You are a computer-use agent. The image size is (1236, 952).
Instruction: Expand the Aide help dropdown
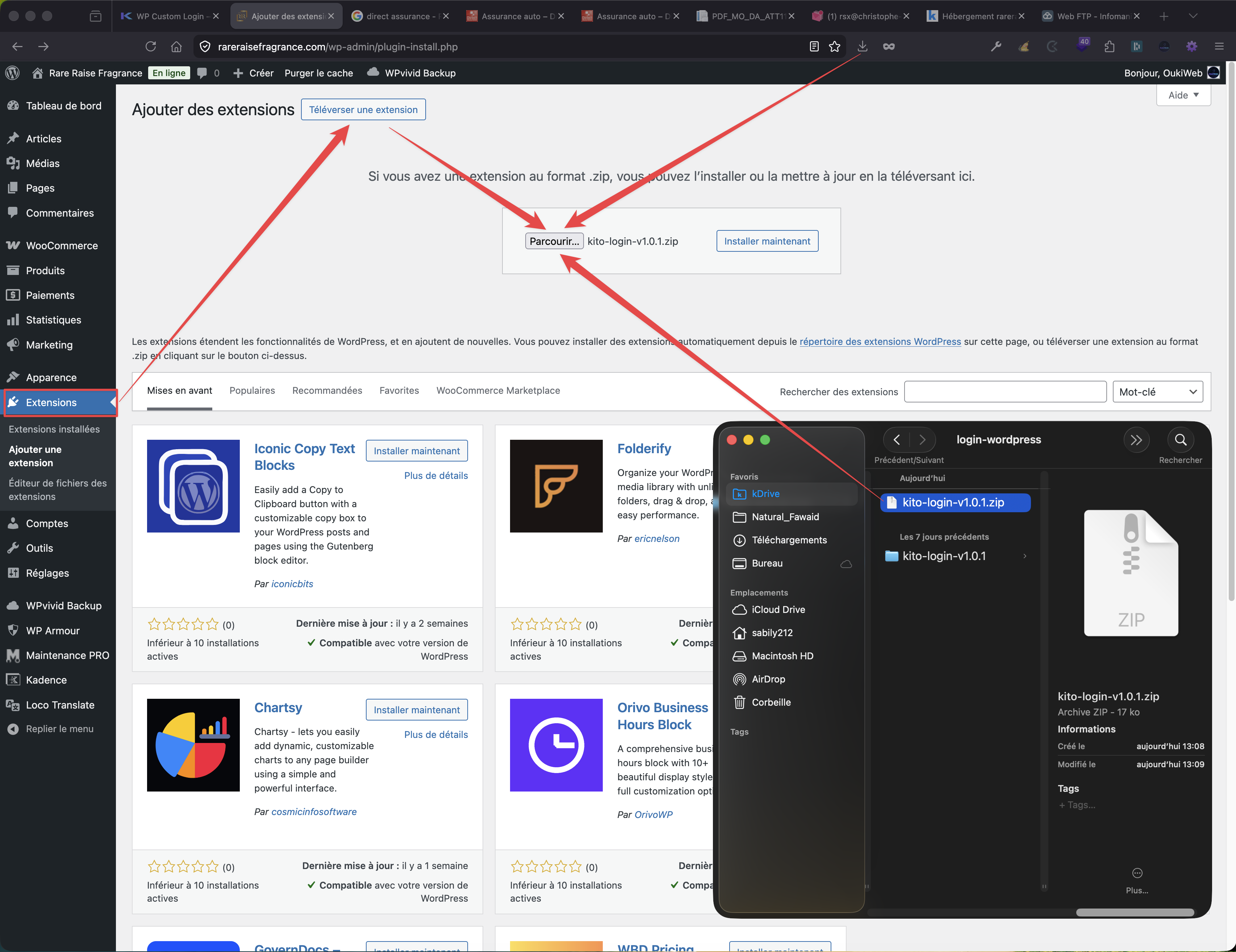(1183, 95)
